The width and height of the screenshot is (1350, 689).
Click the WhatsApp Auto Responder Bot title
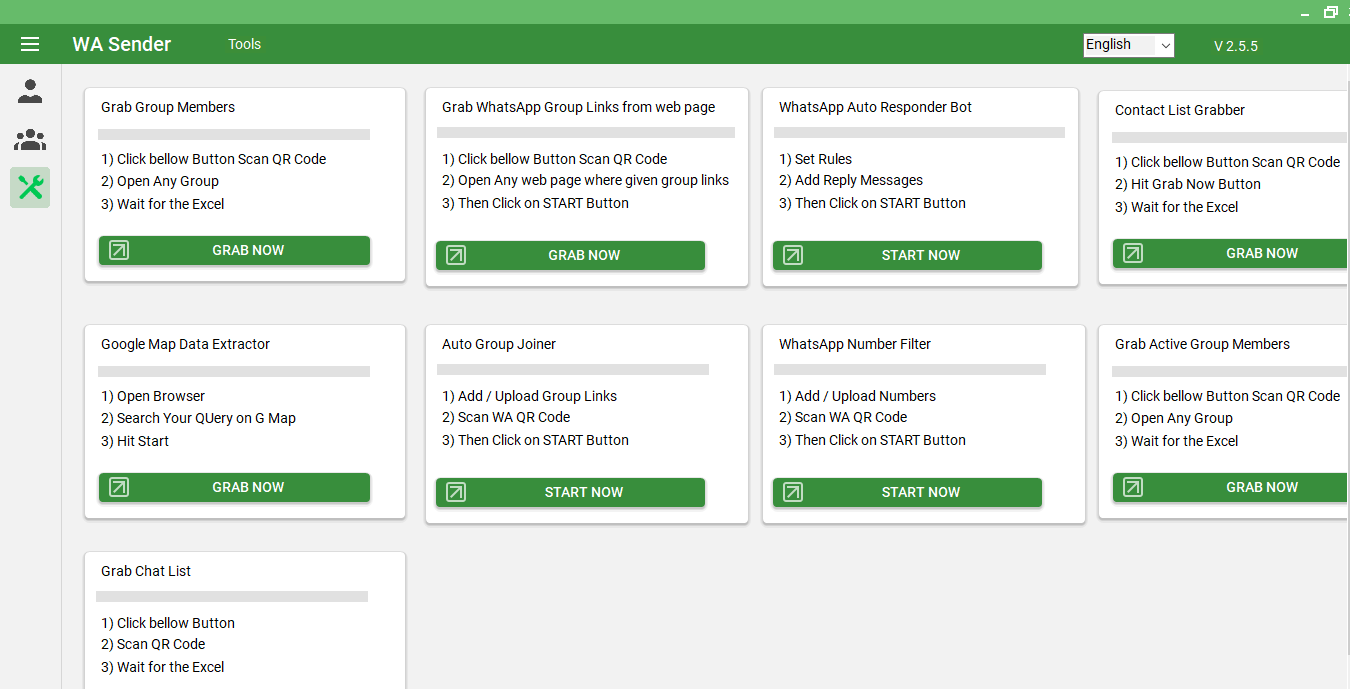click(876, 107)
